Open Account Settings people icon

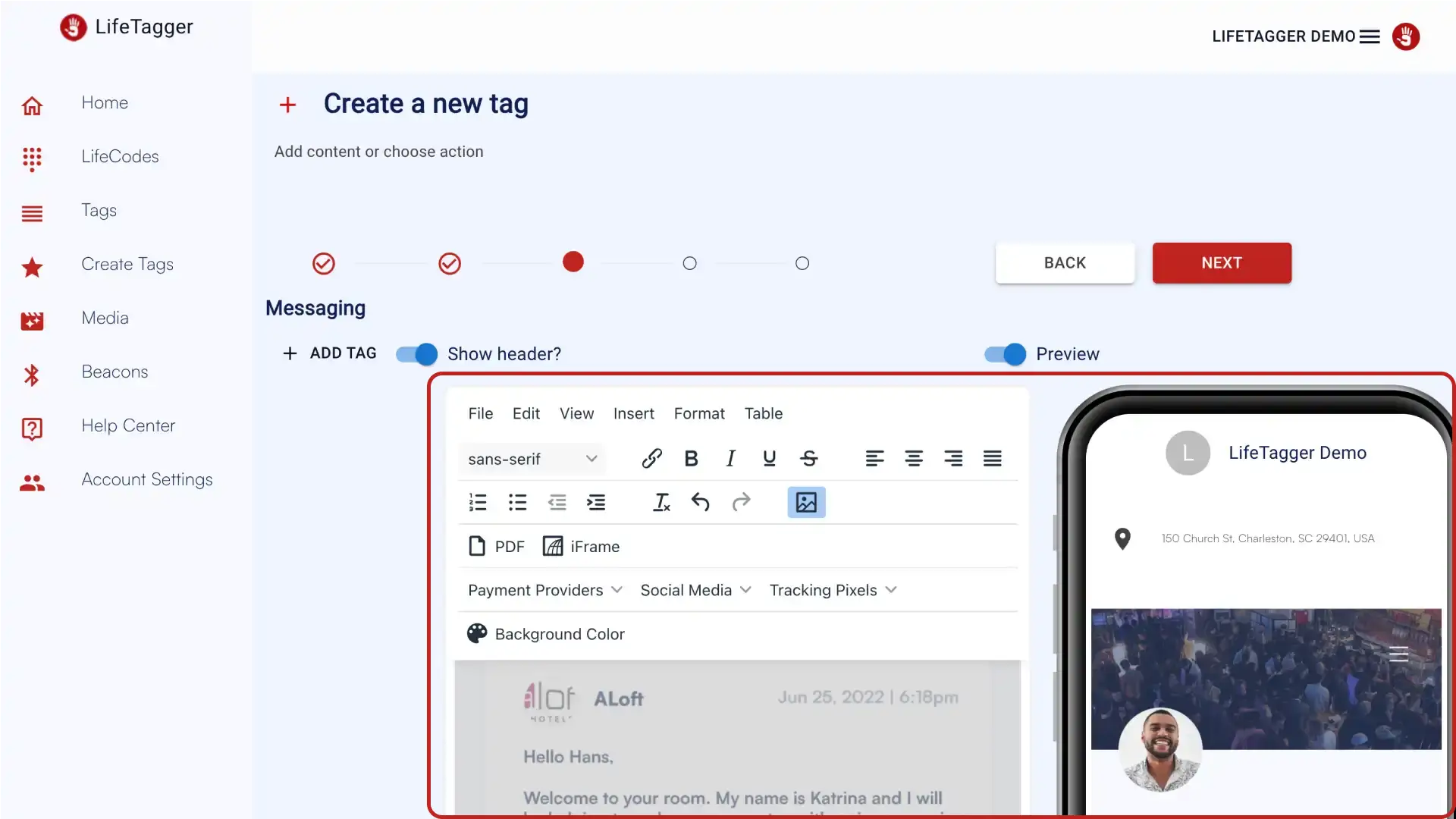coord(32,482)
